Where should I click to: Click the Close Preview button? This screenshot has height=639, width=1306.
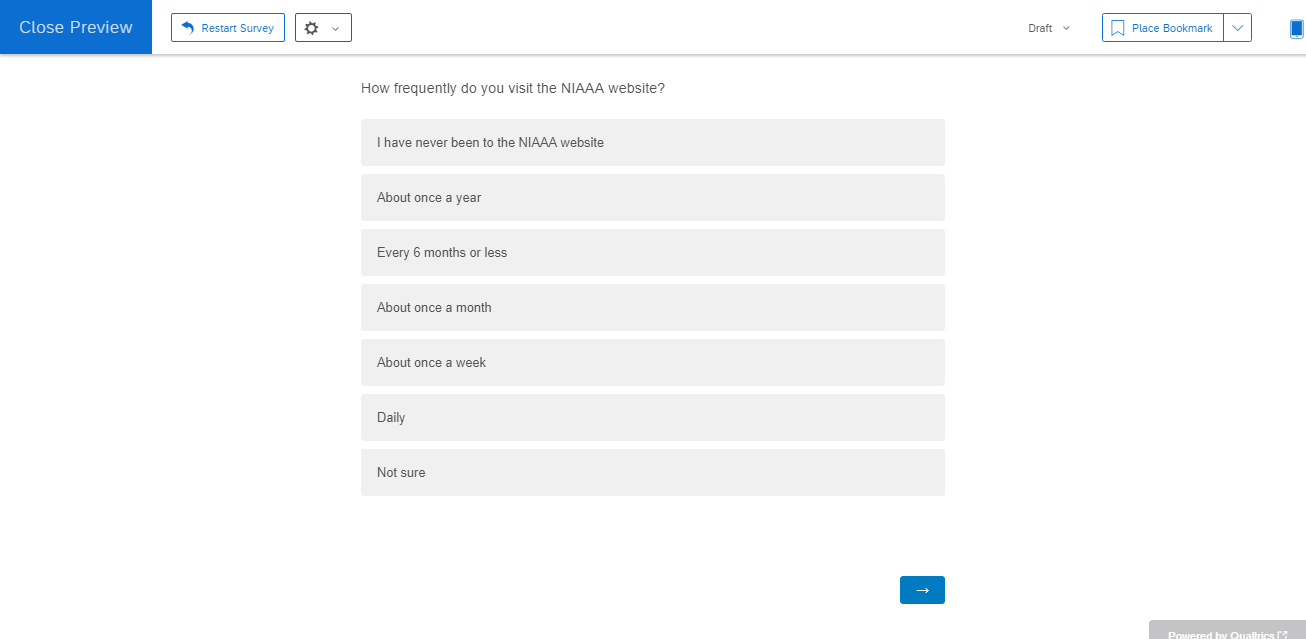76,27
